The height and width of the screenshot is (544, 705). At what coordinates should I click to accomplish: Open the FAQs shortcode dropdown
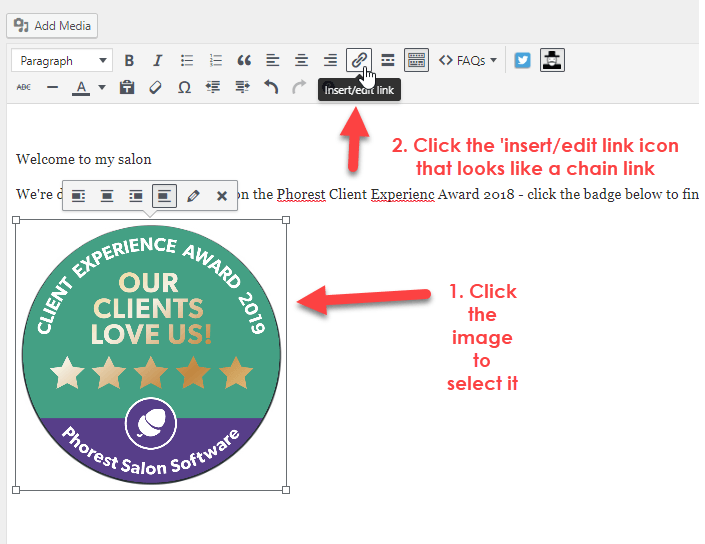pyautogui.click(x=468, y=60)
